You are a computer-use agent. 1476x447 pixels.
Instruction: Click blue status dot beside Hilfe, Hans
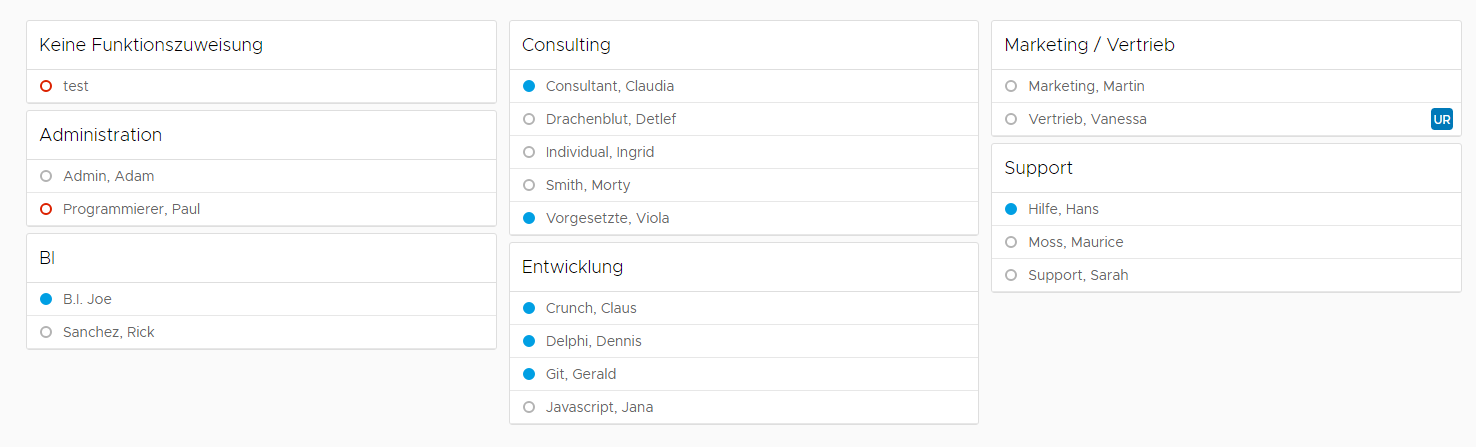(1011, 210)
